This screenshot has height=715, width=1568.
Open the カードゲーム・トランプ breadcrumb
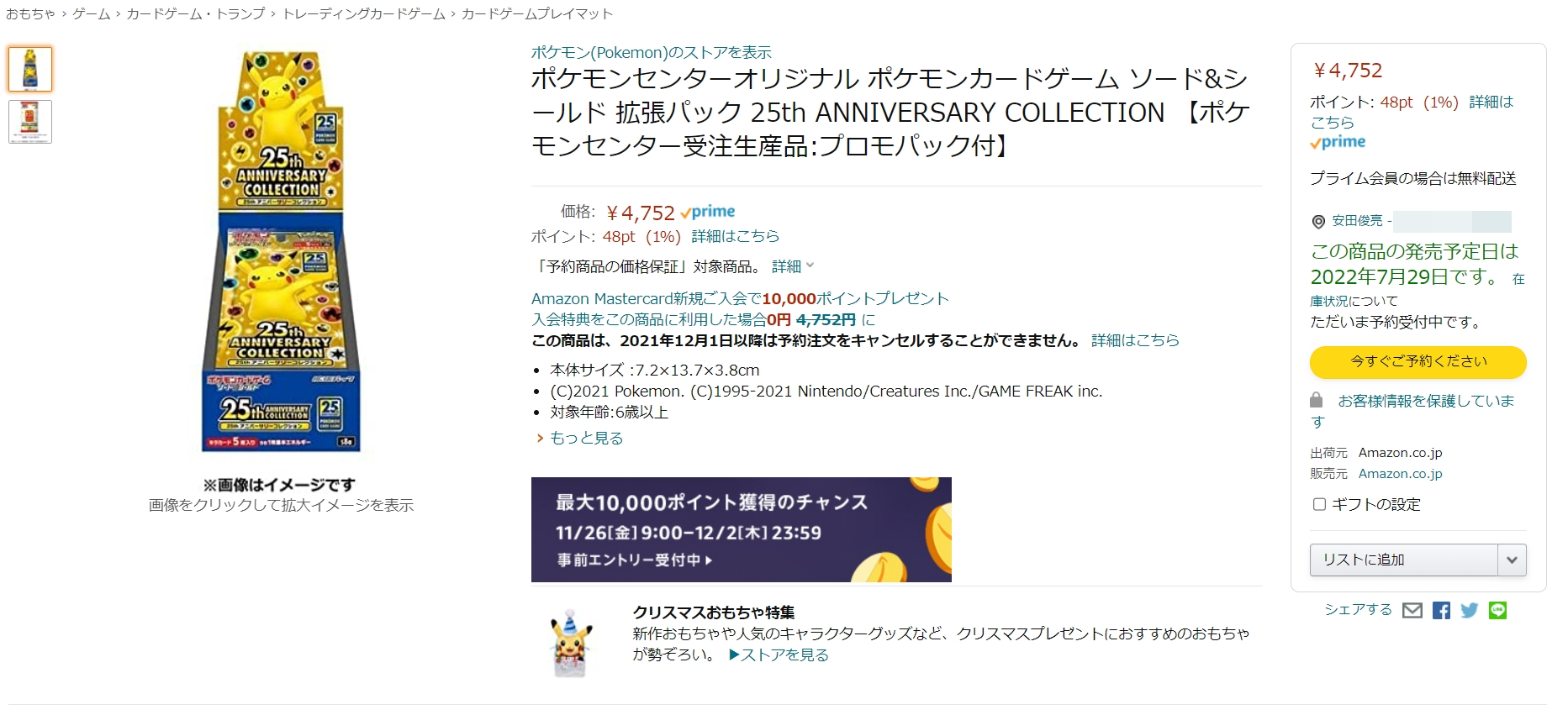coord(195,13)
